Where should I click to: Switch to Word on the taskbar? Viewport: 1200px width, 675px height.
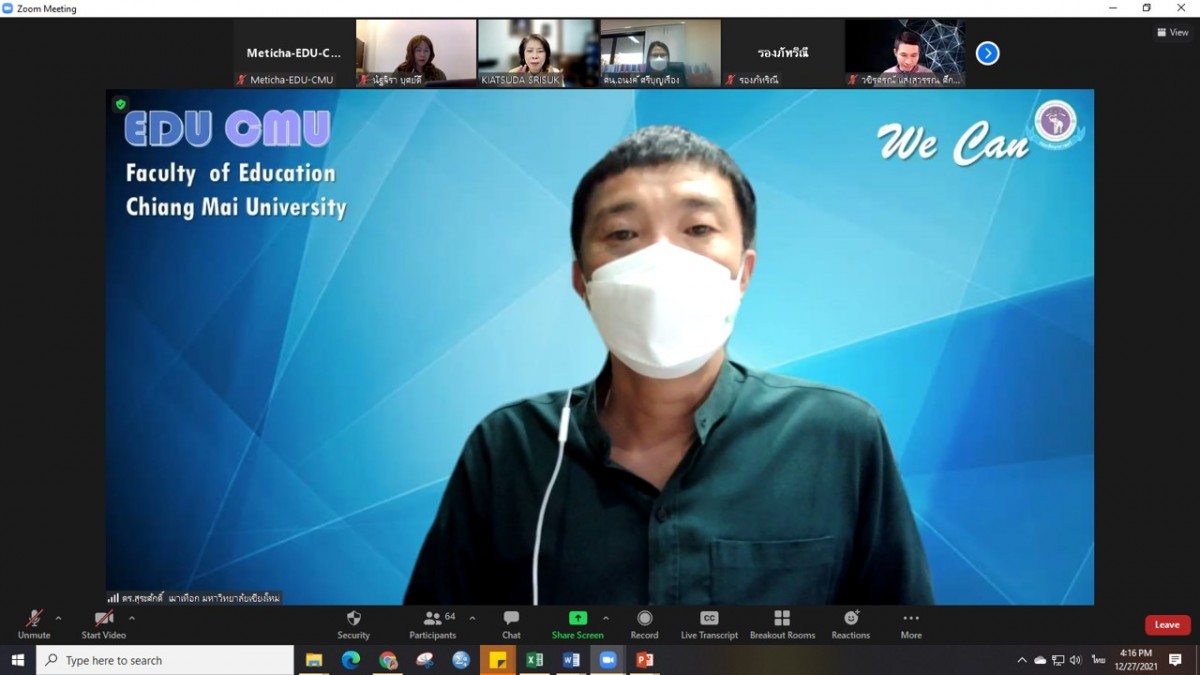(x=571, y=660)
